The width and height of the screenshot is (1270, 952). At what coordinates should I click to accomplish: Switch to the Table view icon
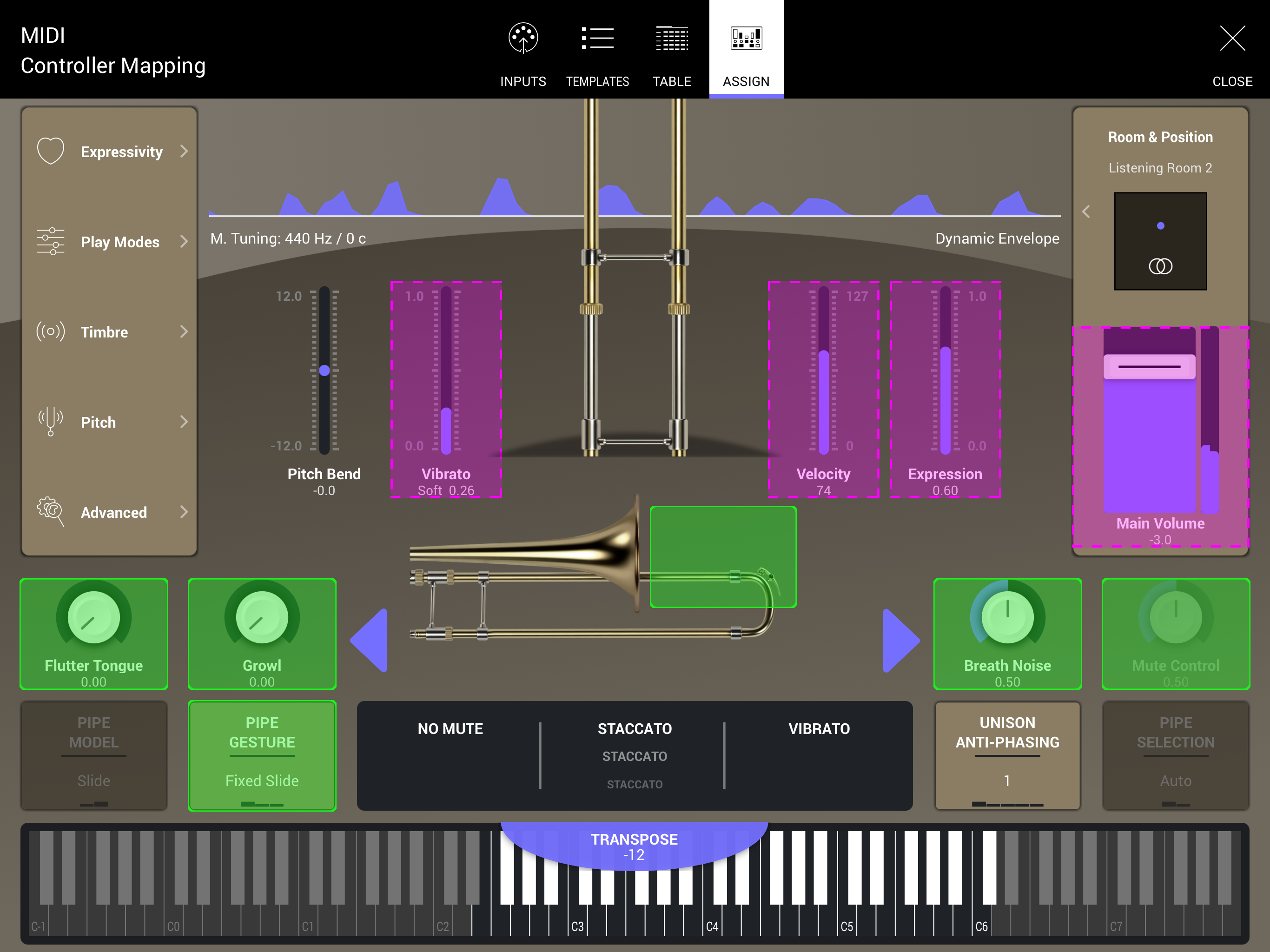pyautogui.click(x=672, y=39)
